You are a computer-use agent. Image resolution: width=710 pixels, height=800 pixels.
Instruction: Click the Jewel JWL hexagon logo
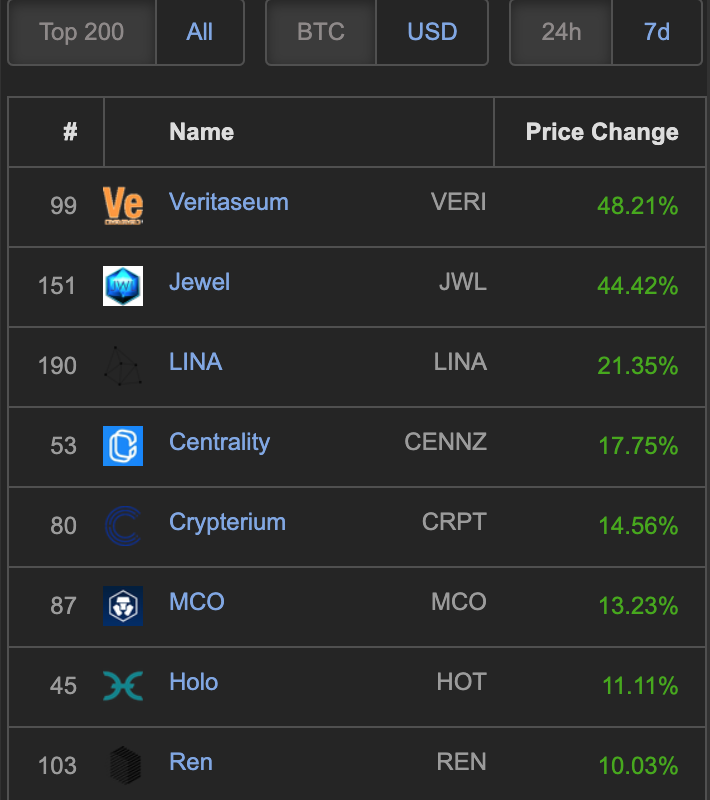click(123, 286)
